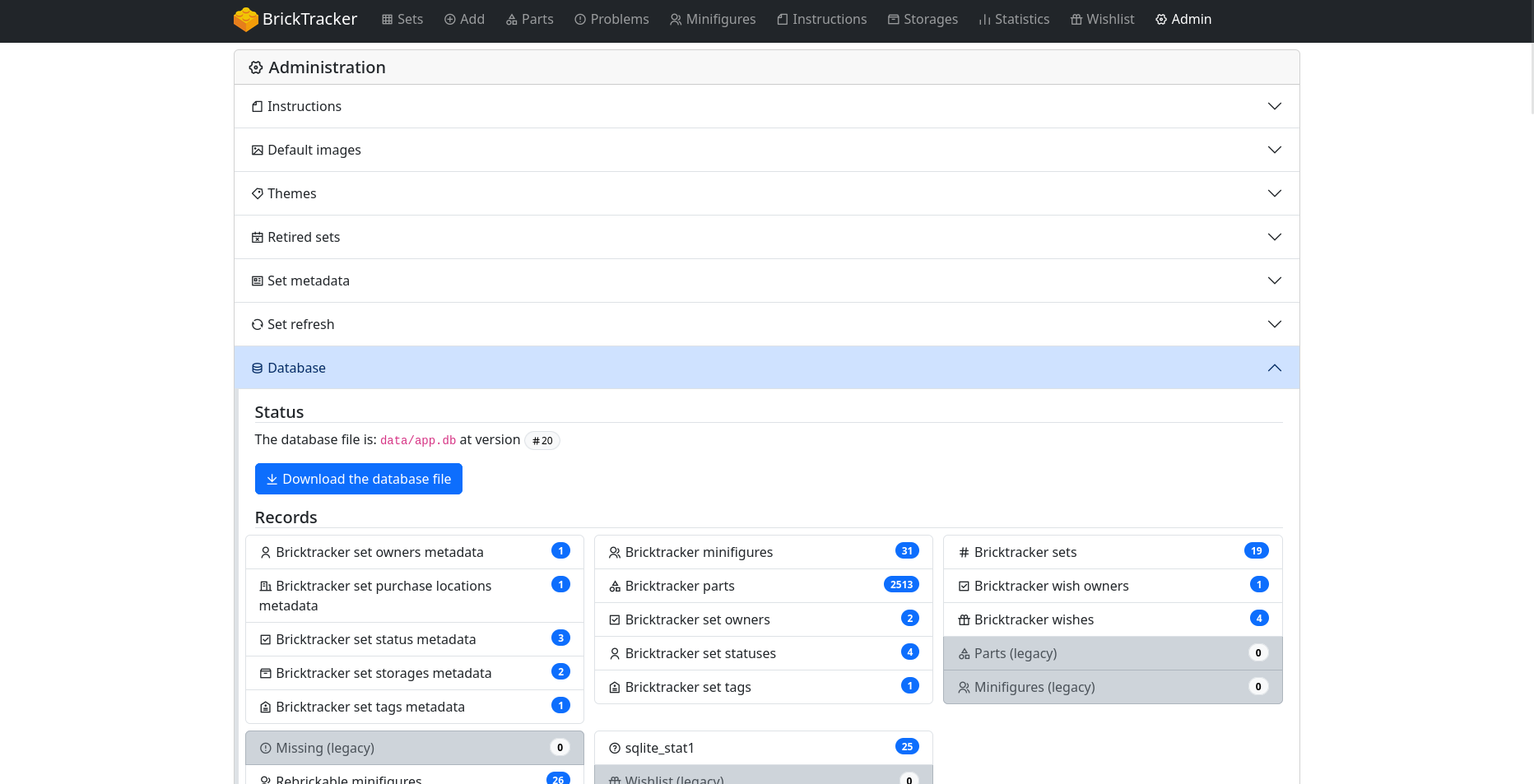Open the Sets page in navbar
The width and height of the screenshot is (1534, 784).
coord(402,19)
